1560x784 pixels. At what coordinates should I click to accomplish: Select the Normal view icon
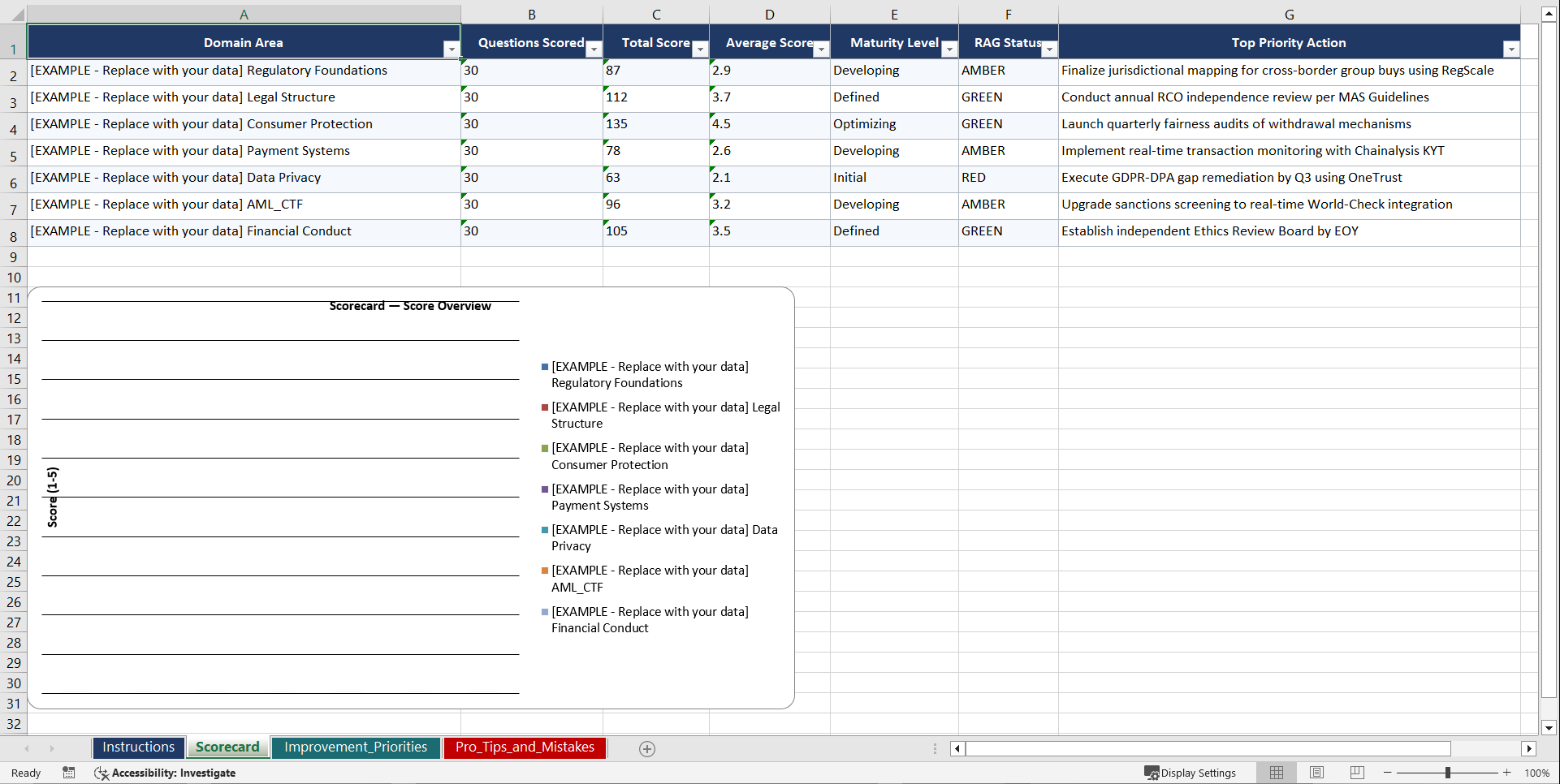(x=1276, y=773)
